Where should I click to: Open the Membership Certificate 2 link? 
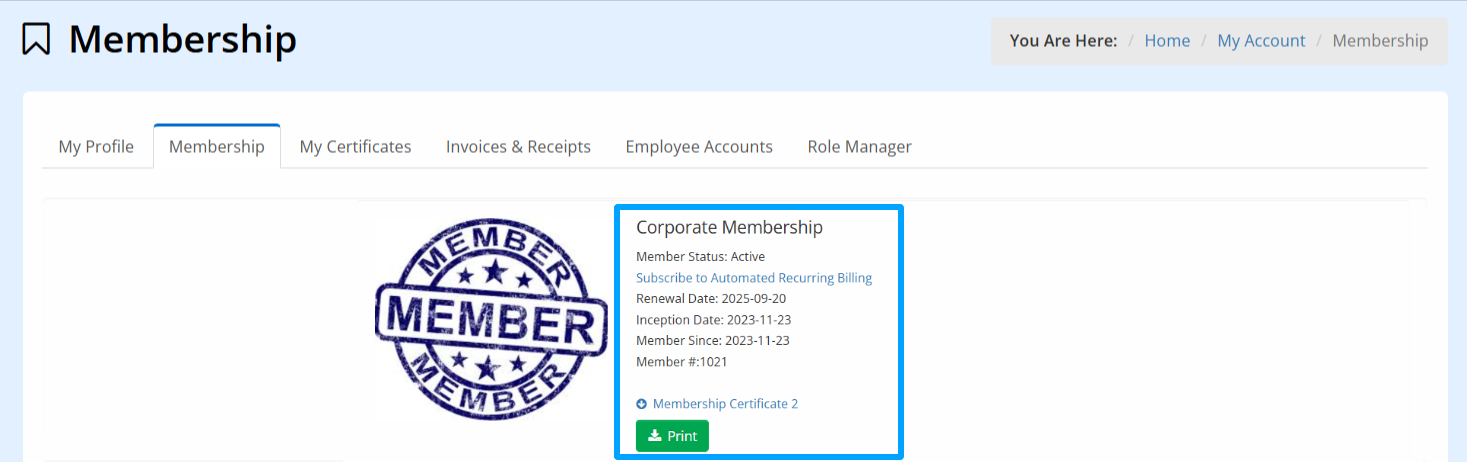pyautogui.click(x=725, y=404)
